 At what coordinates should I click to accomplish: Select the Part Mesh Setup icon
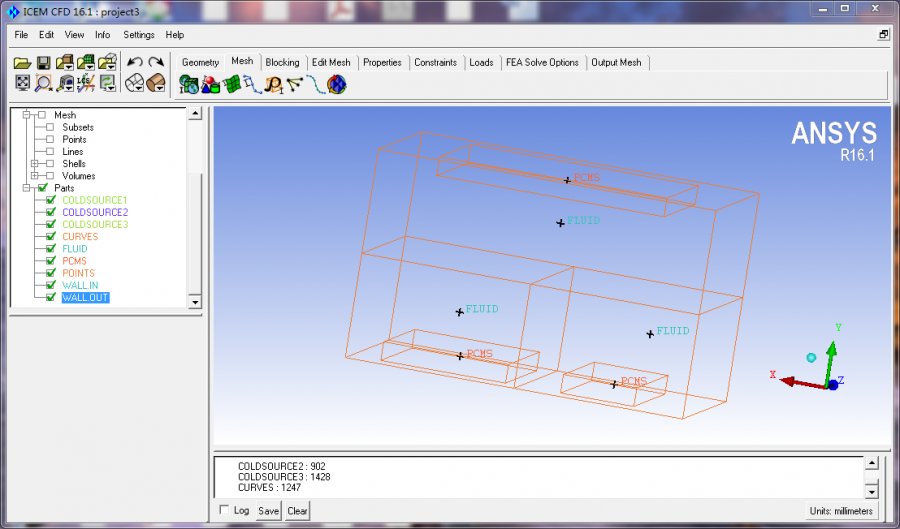[210, 85]
